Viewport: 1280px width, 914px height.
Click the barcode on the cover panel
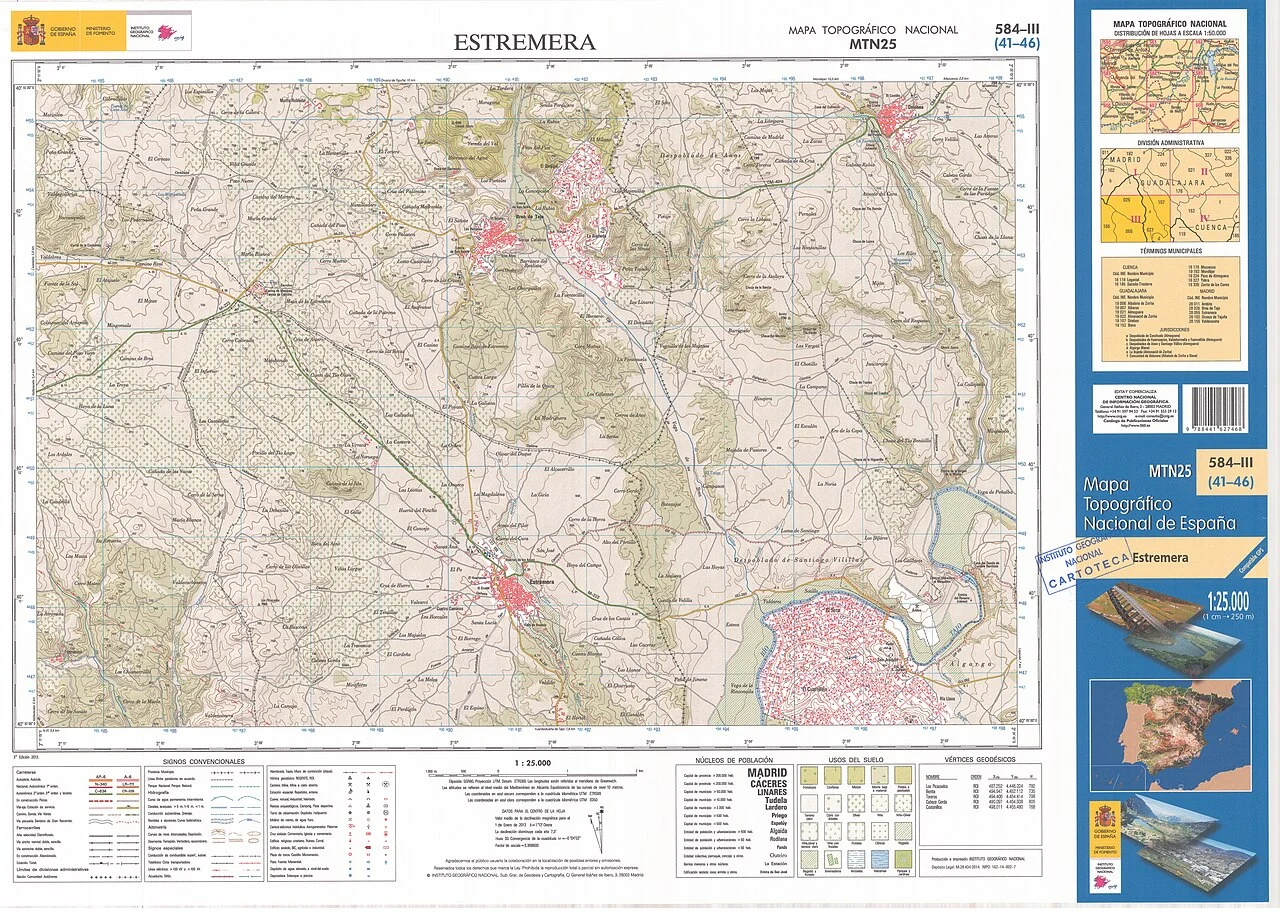[x=1214, y=409]
